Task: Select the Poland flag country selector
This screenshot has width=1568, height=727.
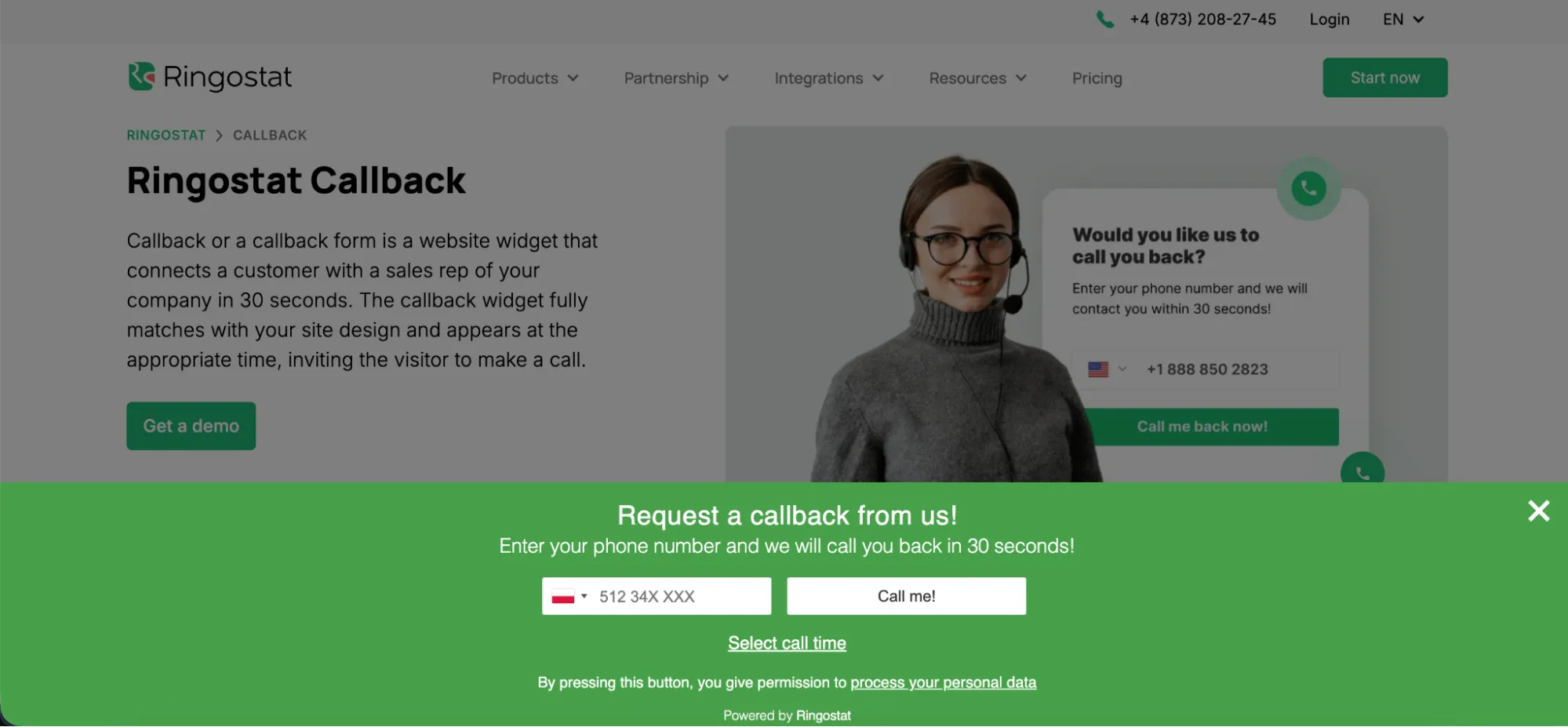Action: [x=569, y=597]
